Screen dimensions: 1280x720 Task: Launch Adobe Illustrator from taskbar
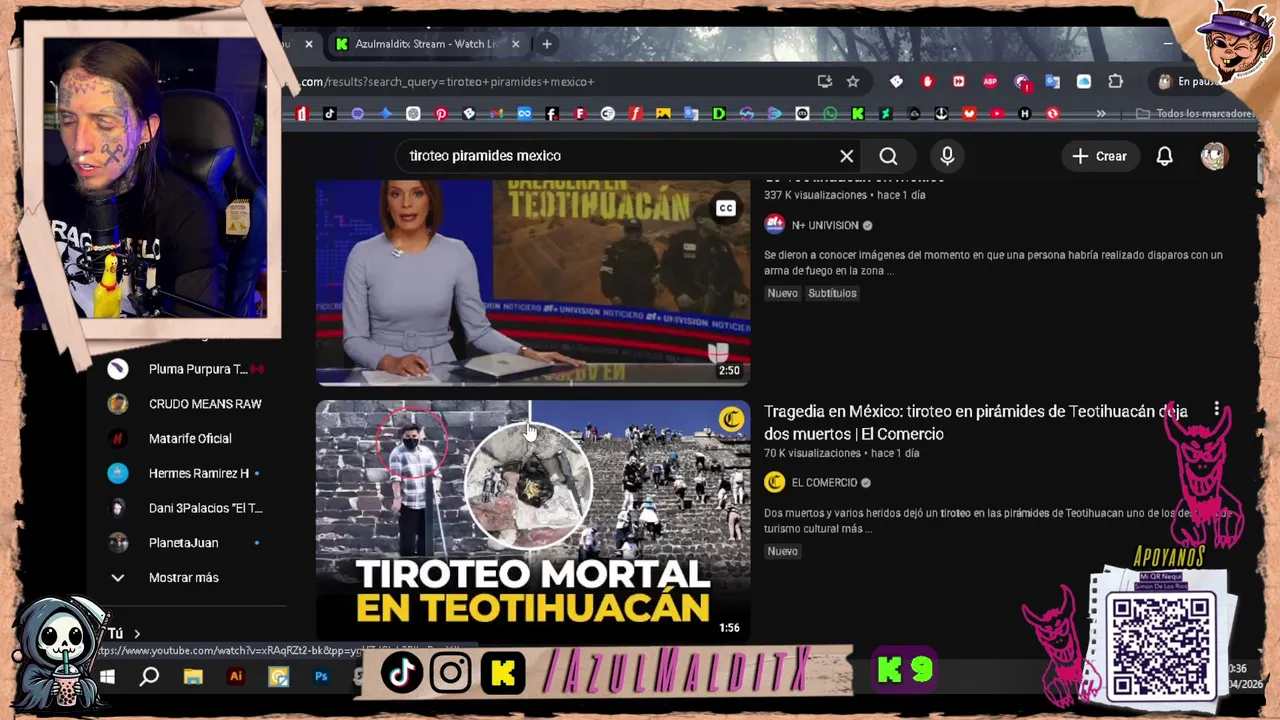coord(236,677)
